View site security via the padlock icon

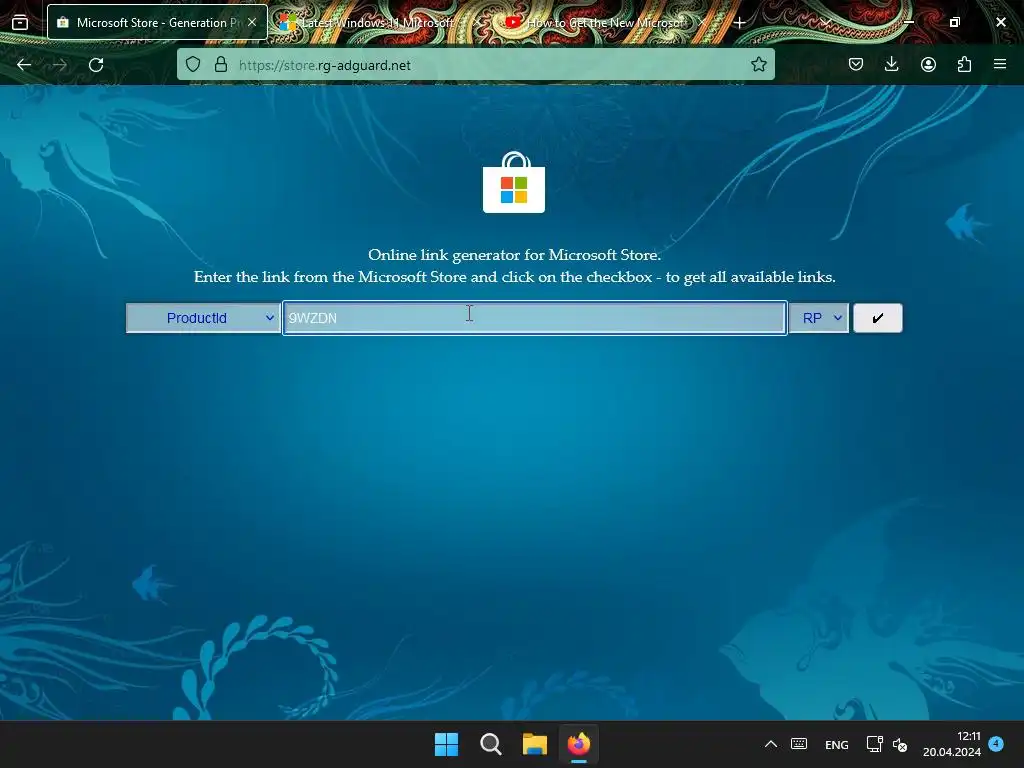pyautogui.click(x=221, y=64)
